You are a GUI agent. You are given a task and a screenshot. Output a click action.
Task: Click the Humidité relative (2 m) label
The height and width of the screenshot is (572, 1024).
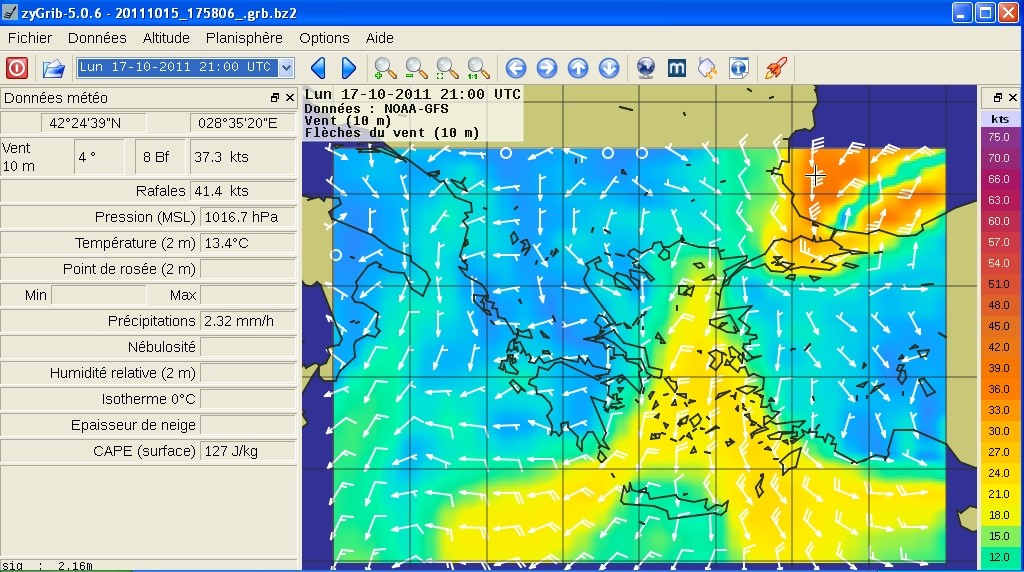(122, 373)
